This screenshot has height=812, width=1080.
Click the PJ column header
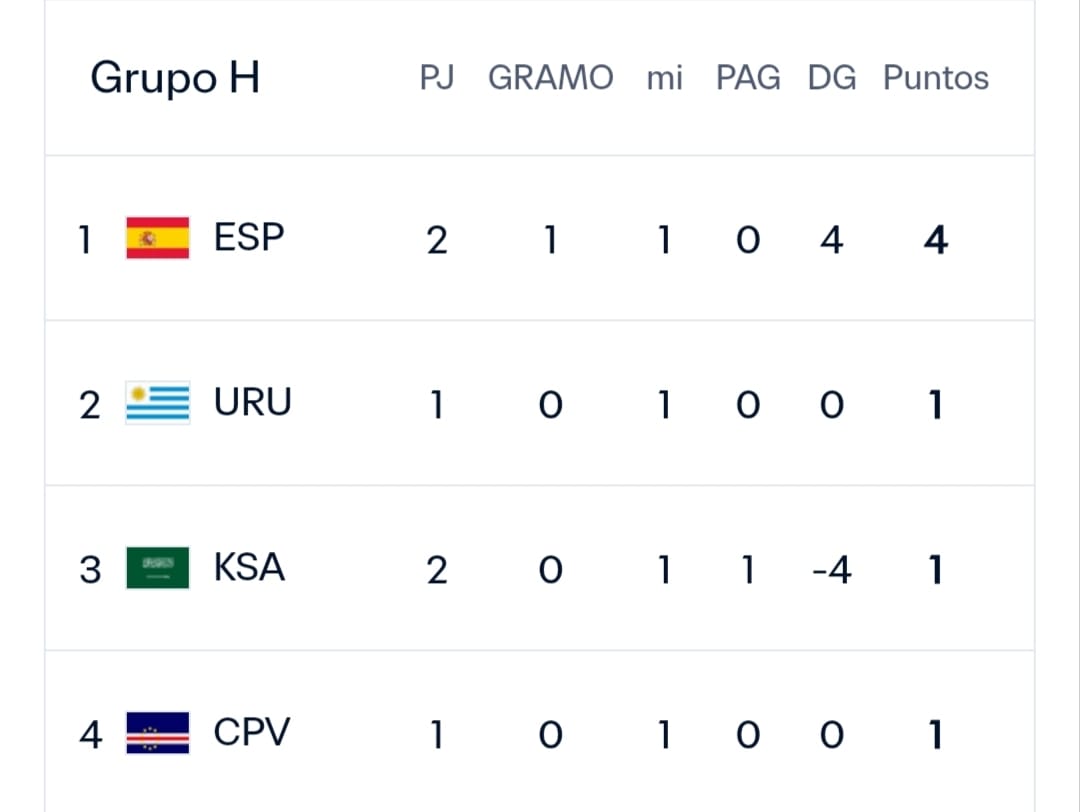437,77
